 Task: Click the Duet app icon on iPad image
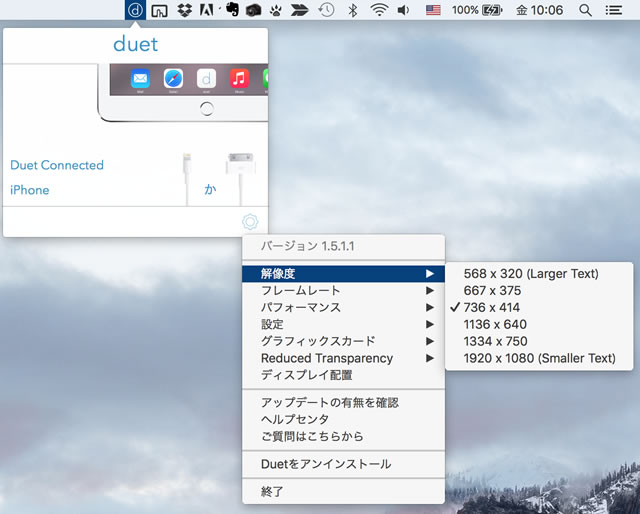[x=207, y=79]
